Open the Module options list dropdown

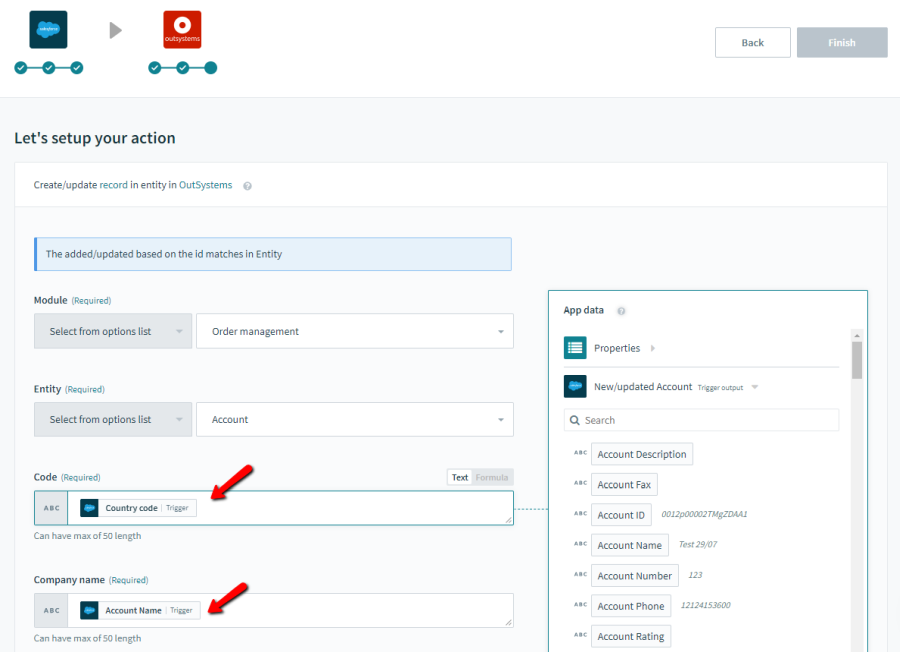point(112,331)
